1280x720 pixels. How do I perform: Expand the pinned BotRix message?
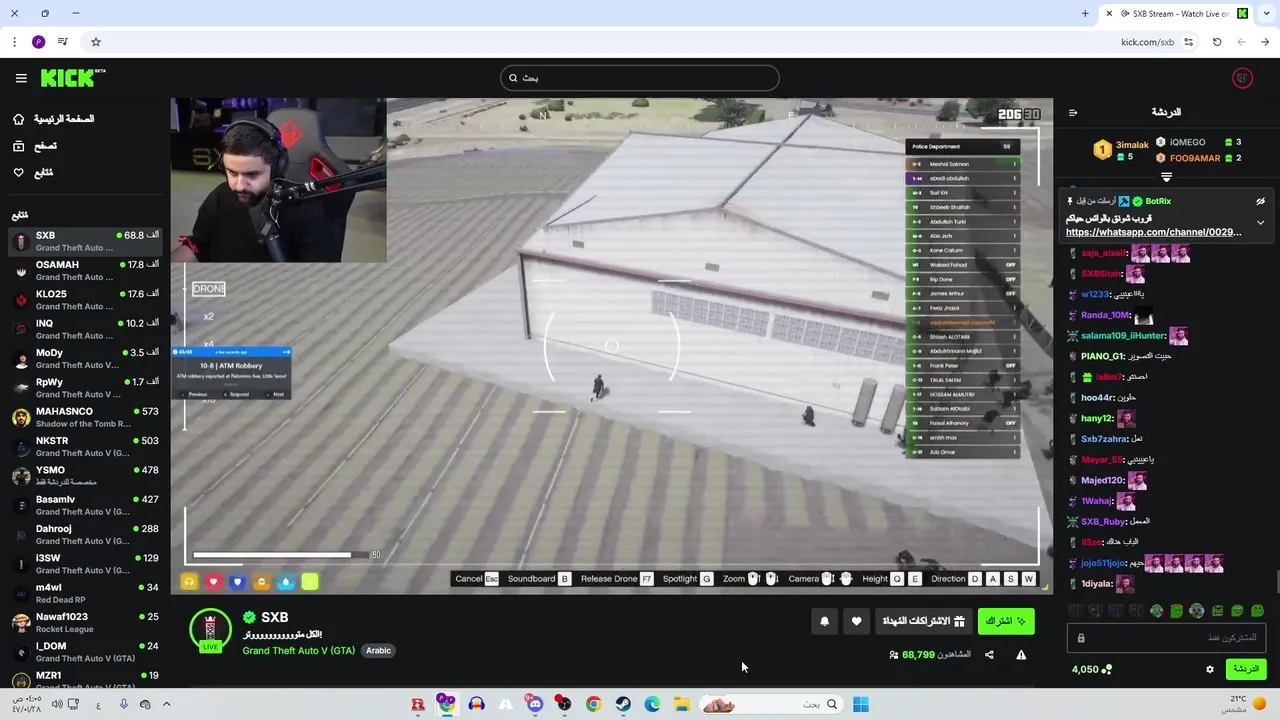click(1260, 222)
